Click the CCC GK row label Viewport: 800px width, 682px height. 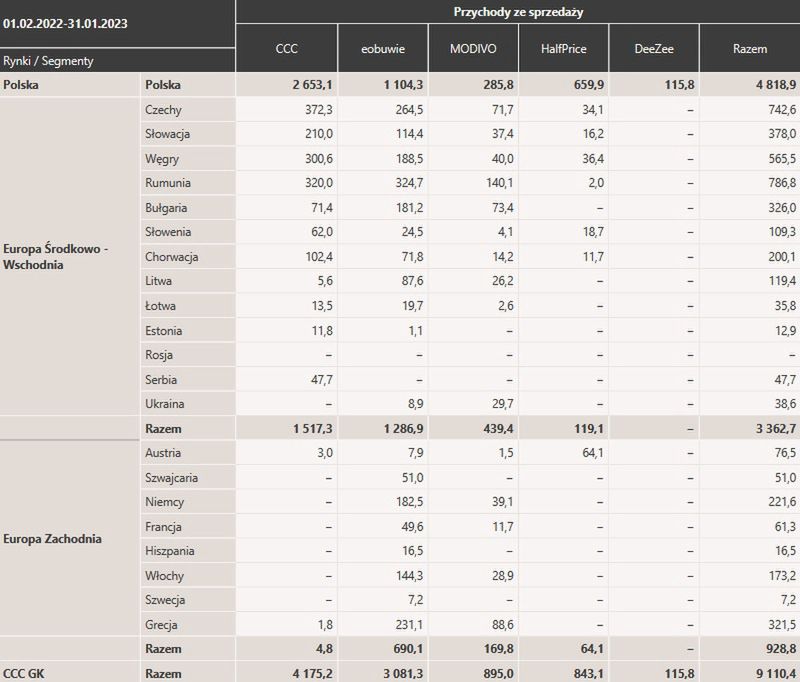coord(23,673)
